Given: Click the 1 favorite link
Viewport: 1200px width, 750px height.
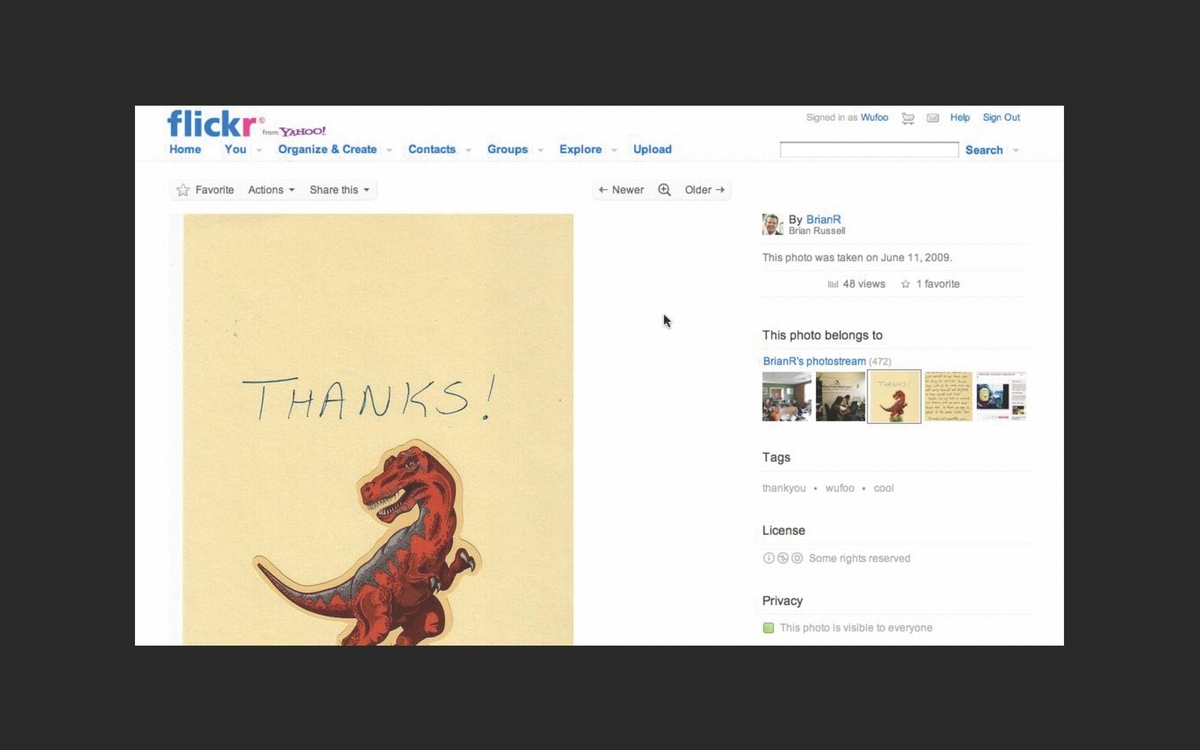Looking at the screenshot, I should 938,284.
